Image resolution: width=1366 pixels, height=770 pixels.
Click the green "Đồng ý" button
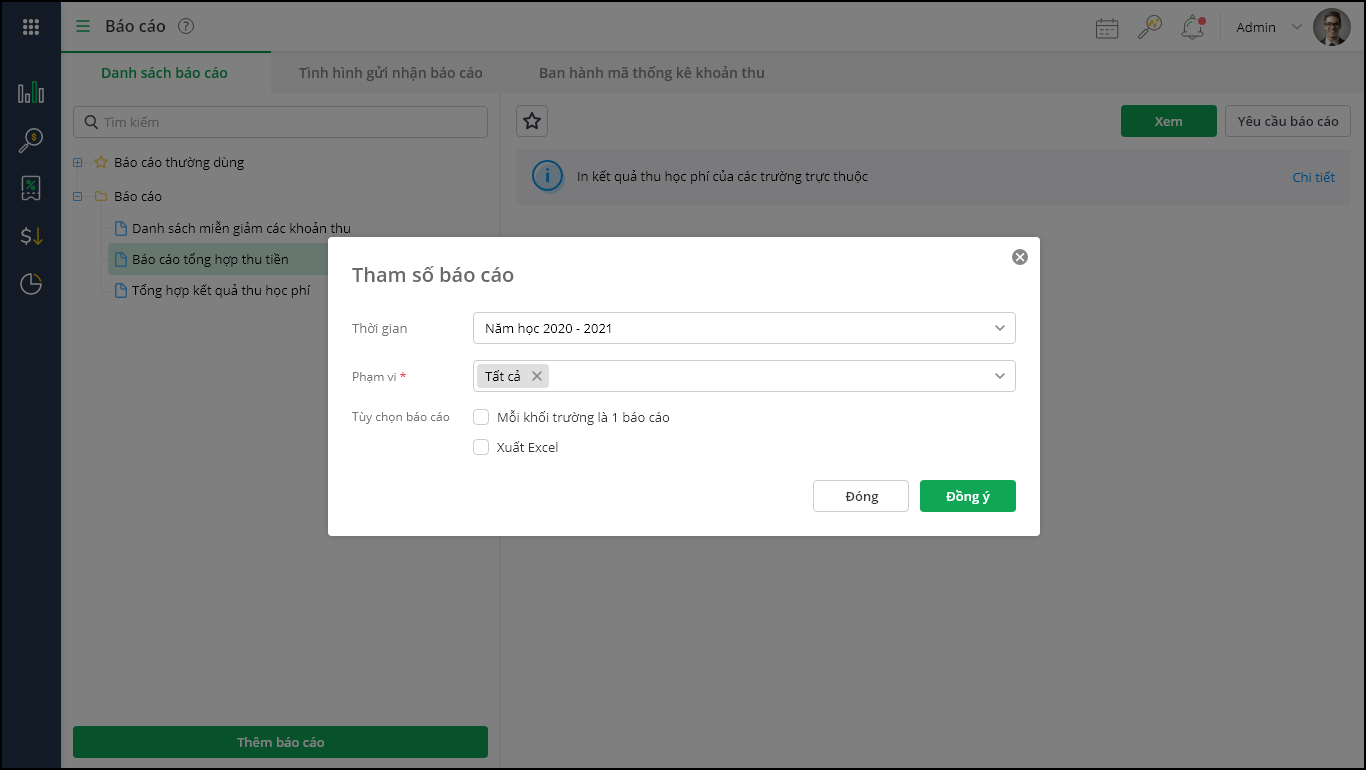967,496
